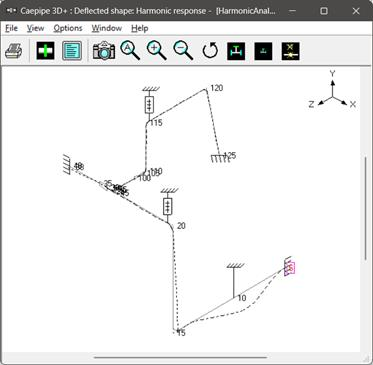Open the File menu
Image resolution: width=373 pixels, height=365 pixels.
coord(11,28)
